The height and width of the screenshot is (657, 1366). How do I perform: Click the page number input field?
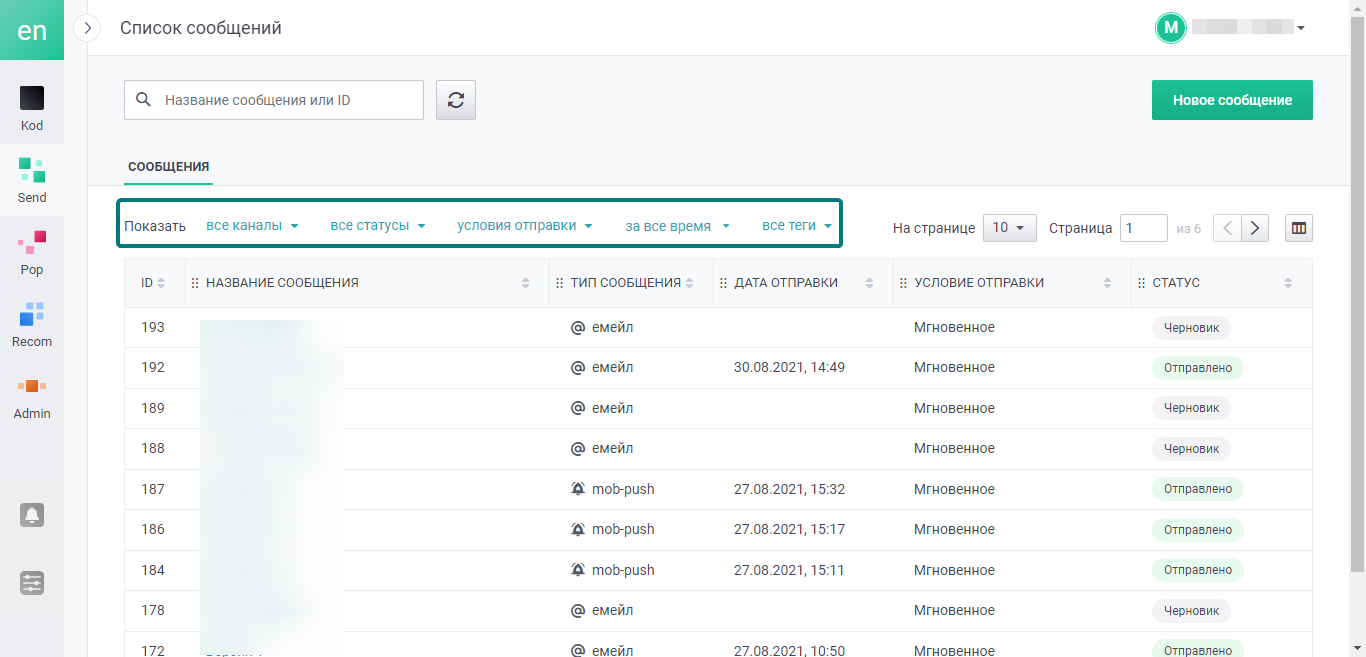click(1144, 228)
